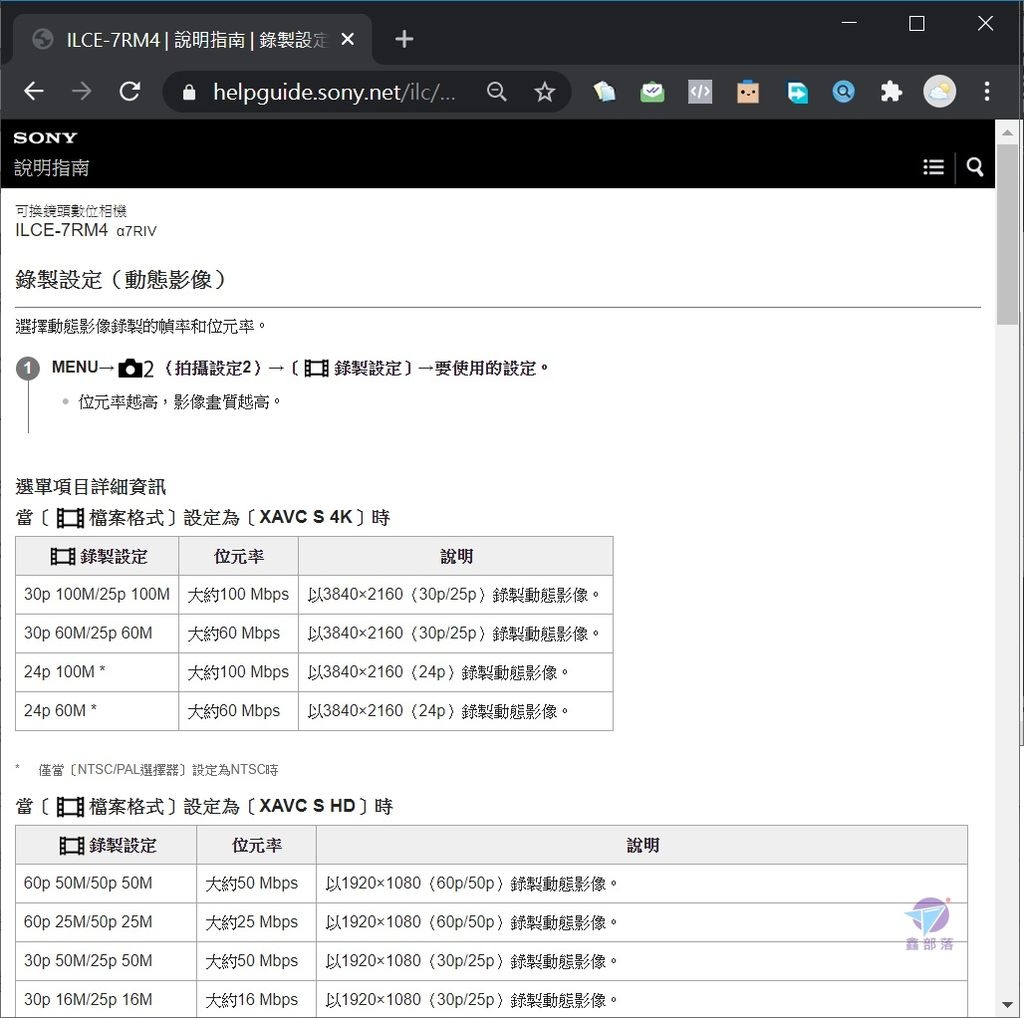The image size is (1024, 1018).
Task: Click the 30p 50M/25p 50M cell
Action: pyautogui.click(x=106, y=961)
